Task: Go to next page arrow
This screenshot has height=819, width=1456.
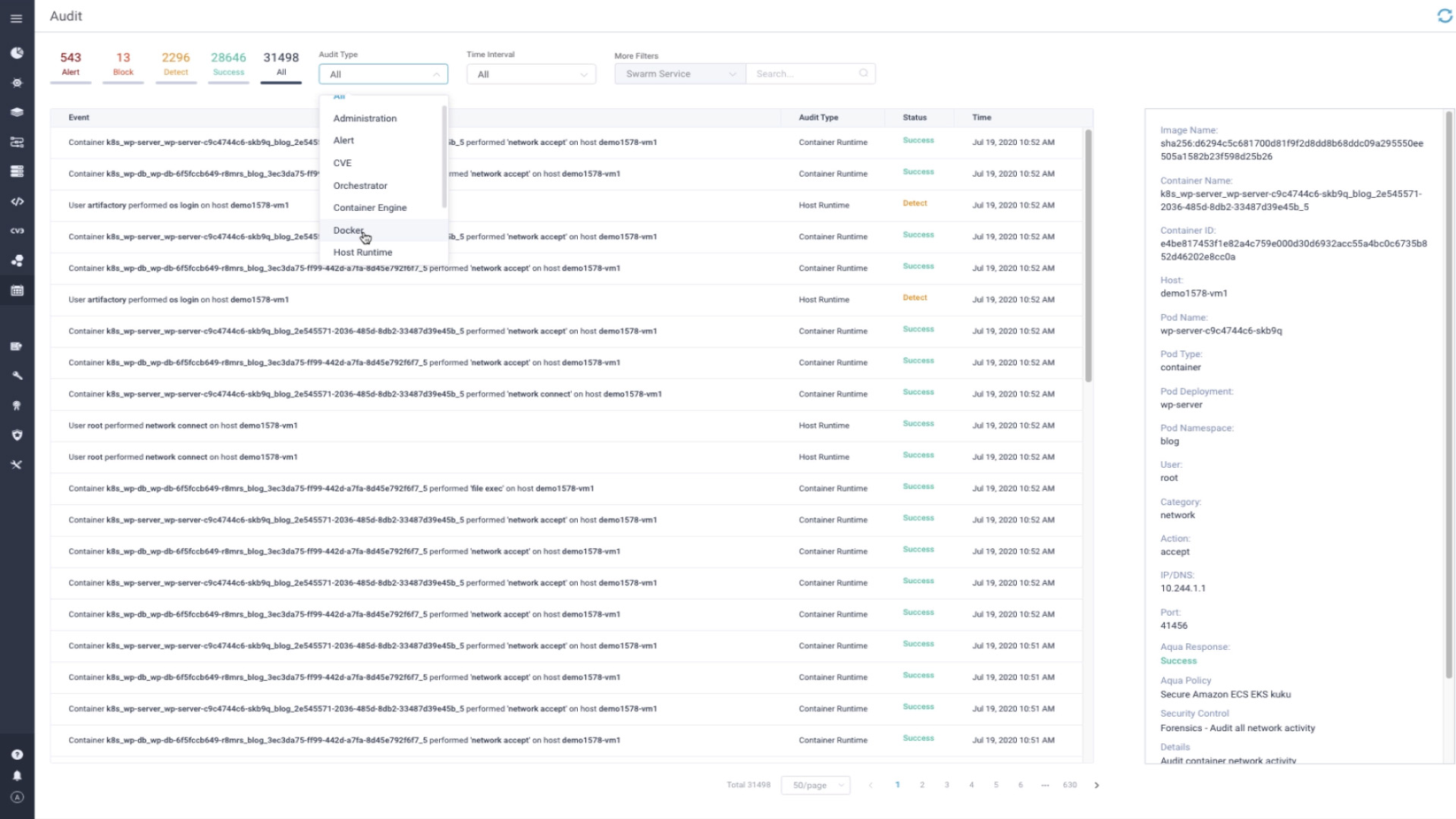Action: (1097, 785)
